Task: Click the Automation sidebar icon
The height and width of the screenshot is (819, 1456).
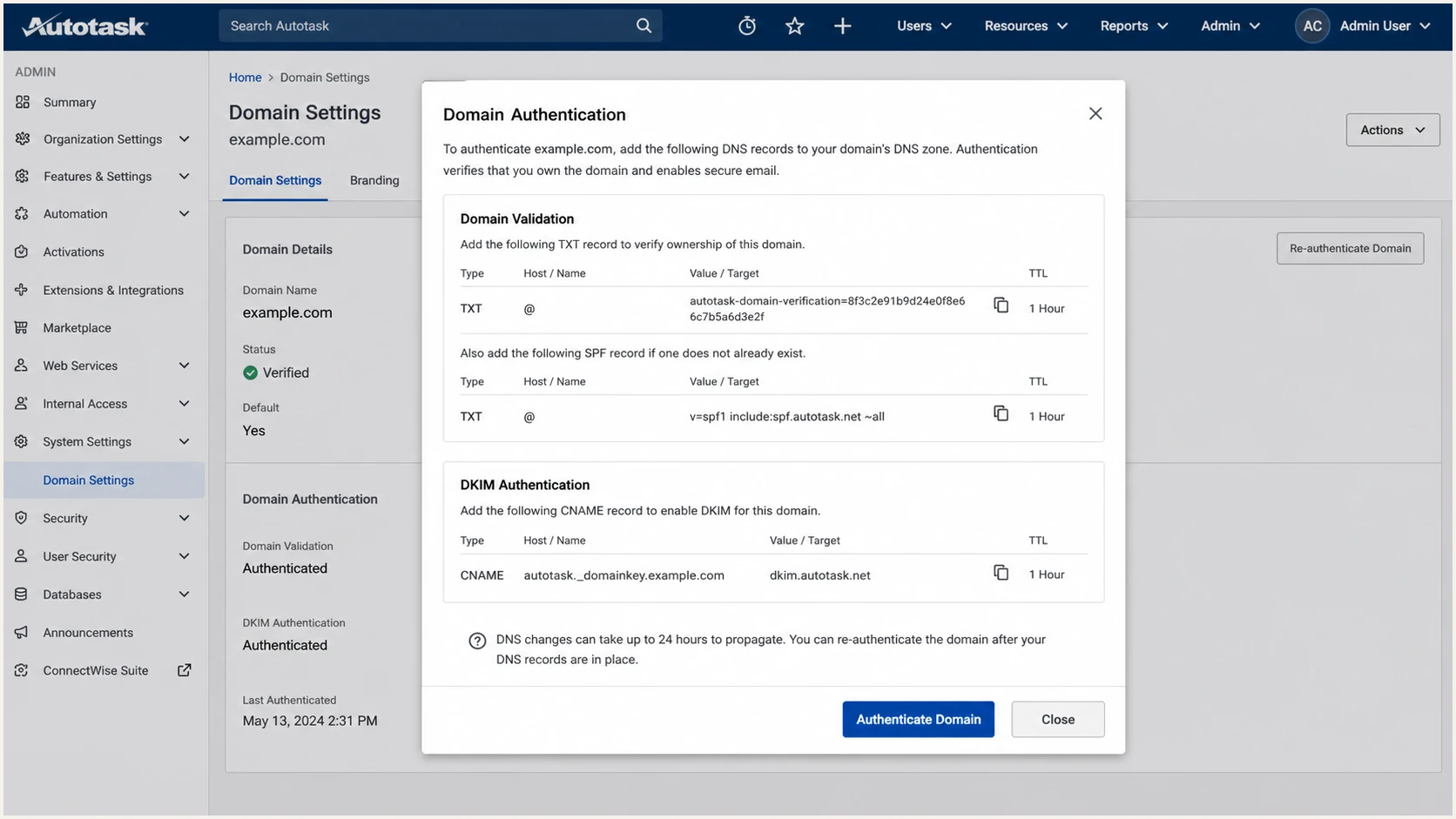Action: tap(23, 213)
